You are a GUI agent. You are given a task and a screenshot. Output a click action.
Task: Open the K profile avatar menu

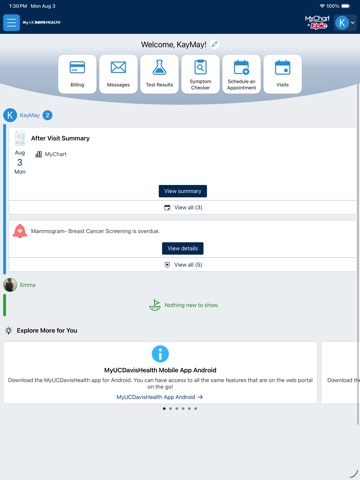pos(345,23)
